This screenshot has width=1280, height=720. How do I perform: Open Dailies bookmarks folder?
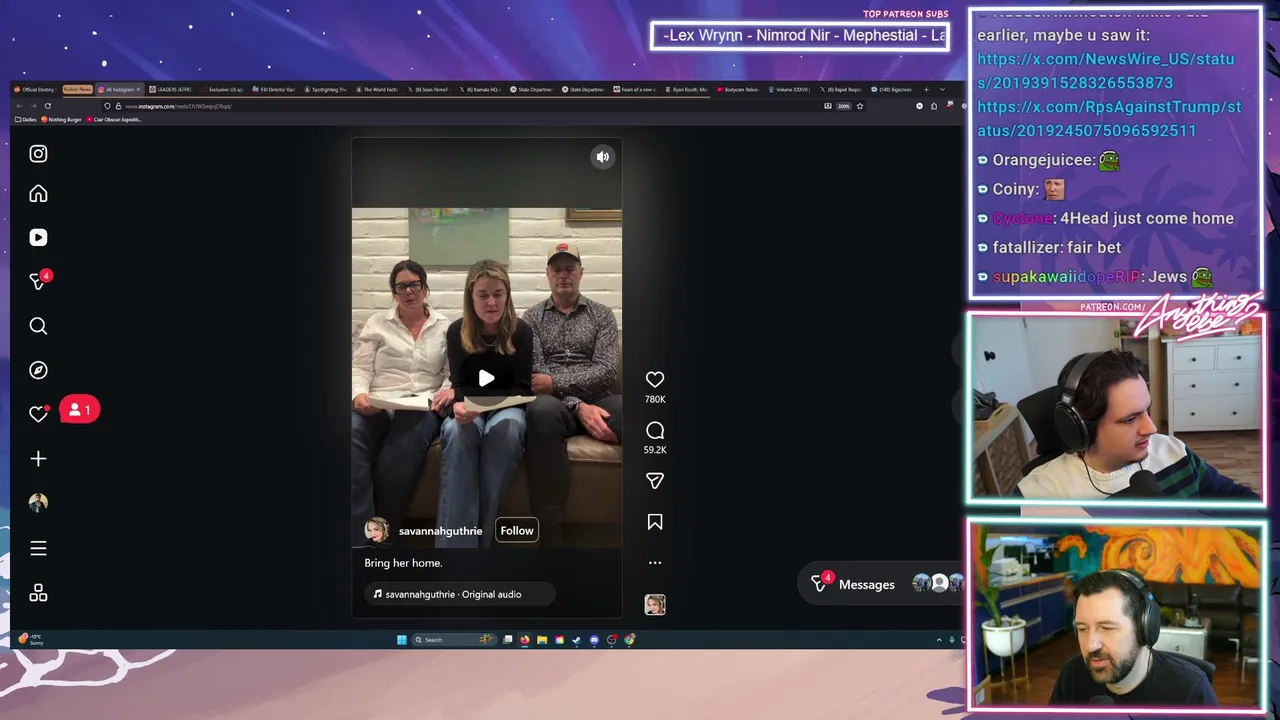point(26,119)
